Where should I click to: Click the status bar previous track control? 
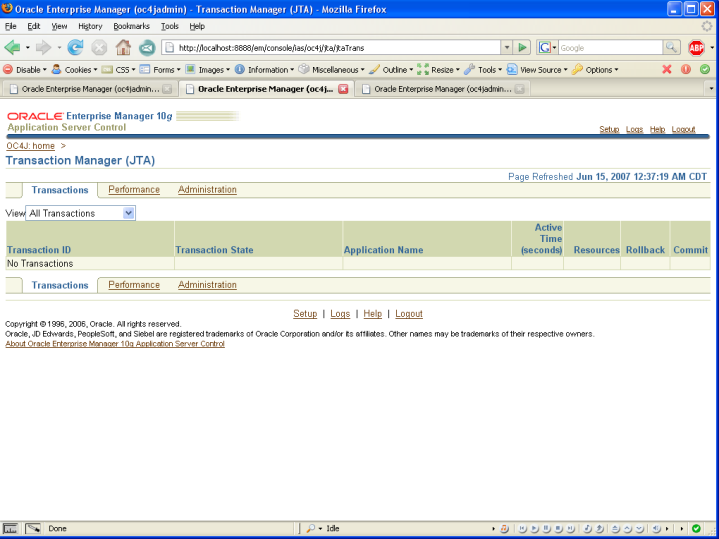click(x=522, y=528)
